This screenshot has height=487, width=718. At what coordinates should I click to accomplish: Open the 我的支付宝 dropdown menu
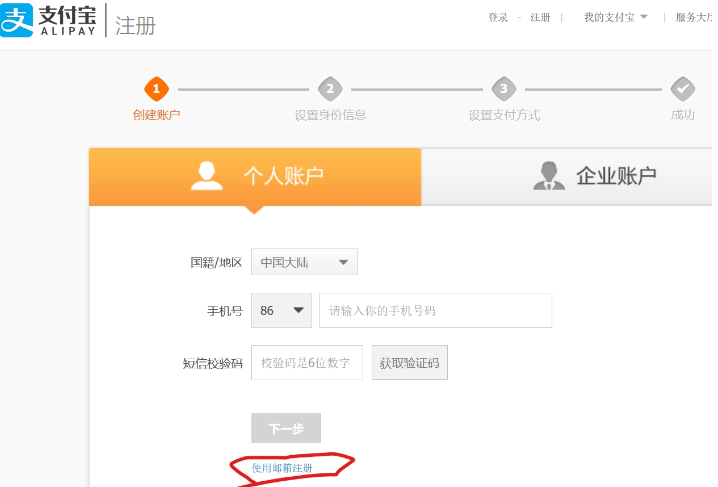pyautogui.click(x=616, y=17)
